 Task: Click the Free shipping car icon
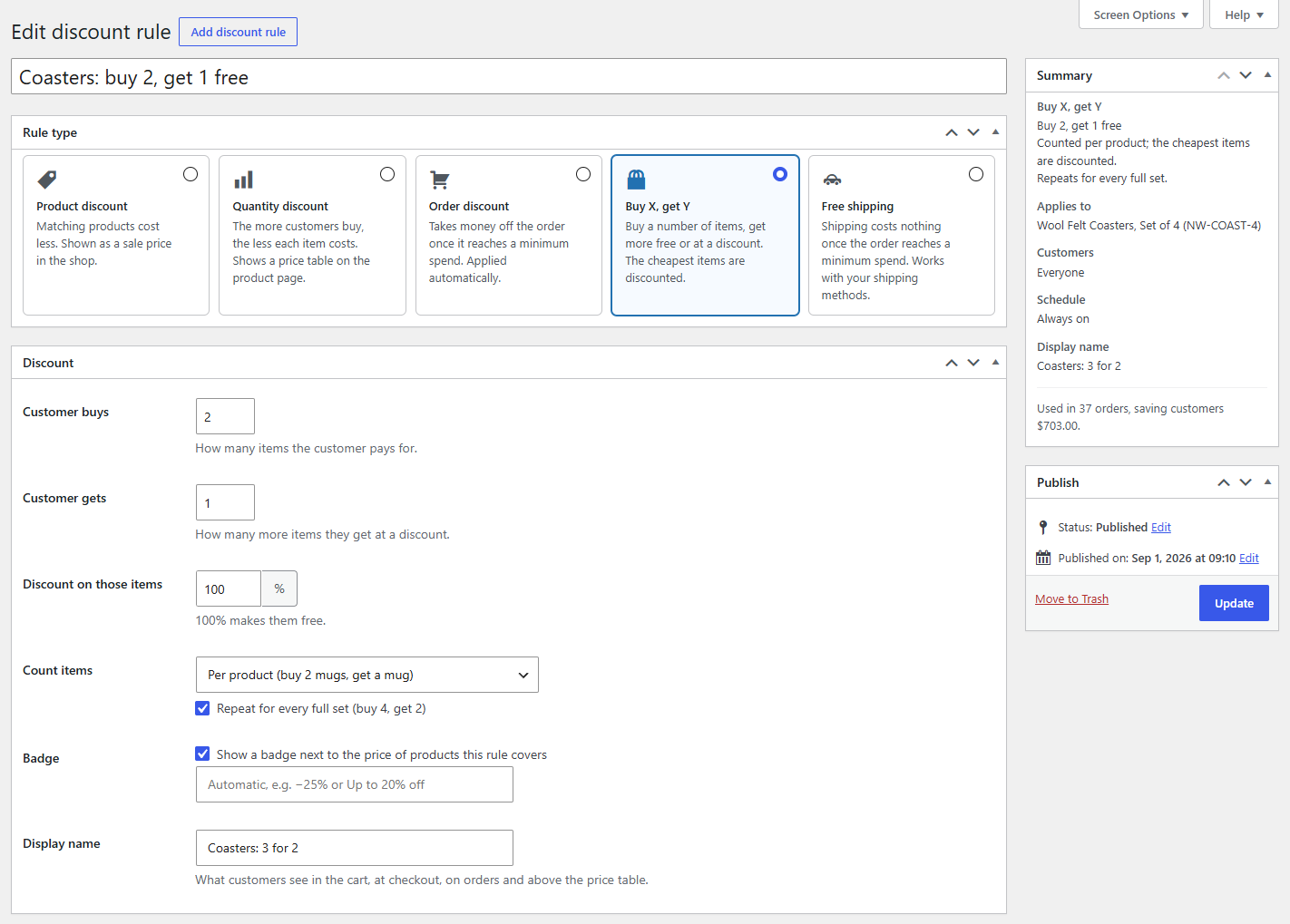pos(832,180)
